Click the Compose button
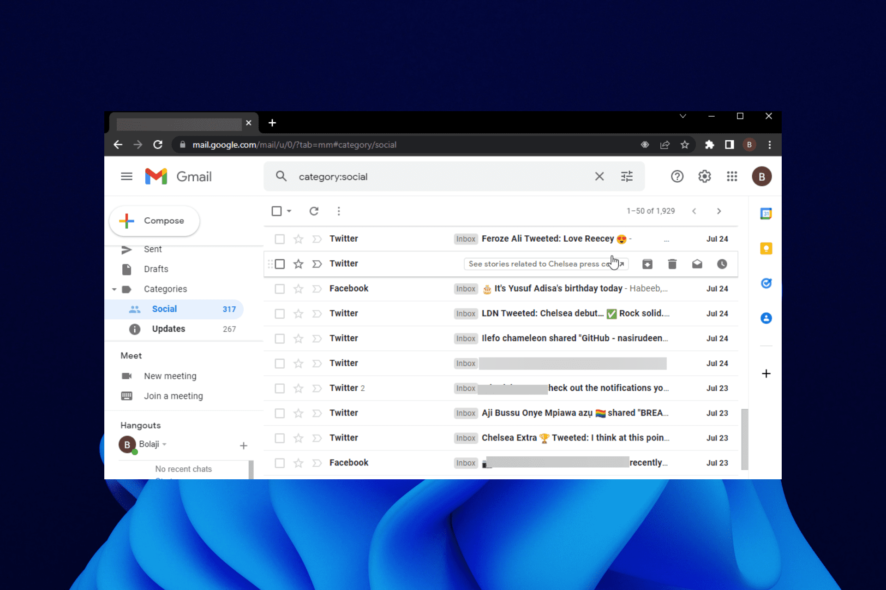The image size is (886, 590). point(154,220)
